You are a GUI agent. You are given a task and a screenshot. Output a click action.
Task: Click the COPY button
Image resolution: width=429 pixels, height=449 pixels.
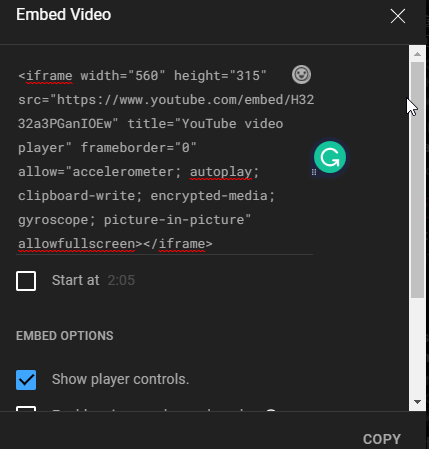(382, 439)
